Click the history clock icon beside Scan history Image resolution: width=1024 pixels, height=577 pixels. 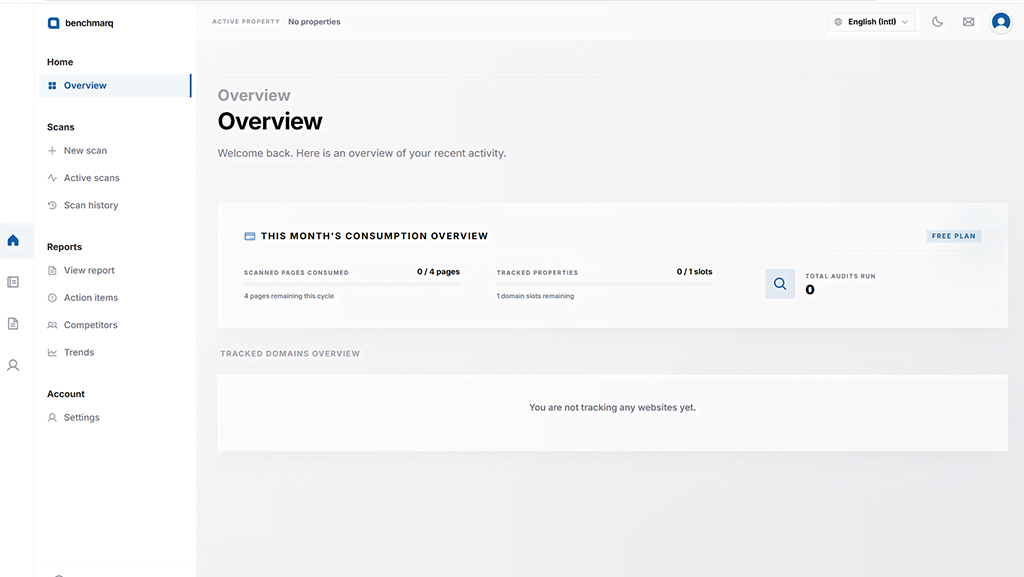click(52, 205)
